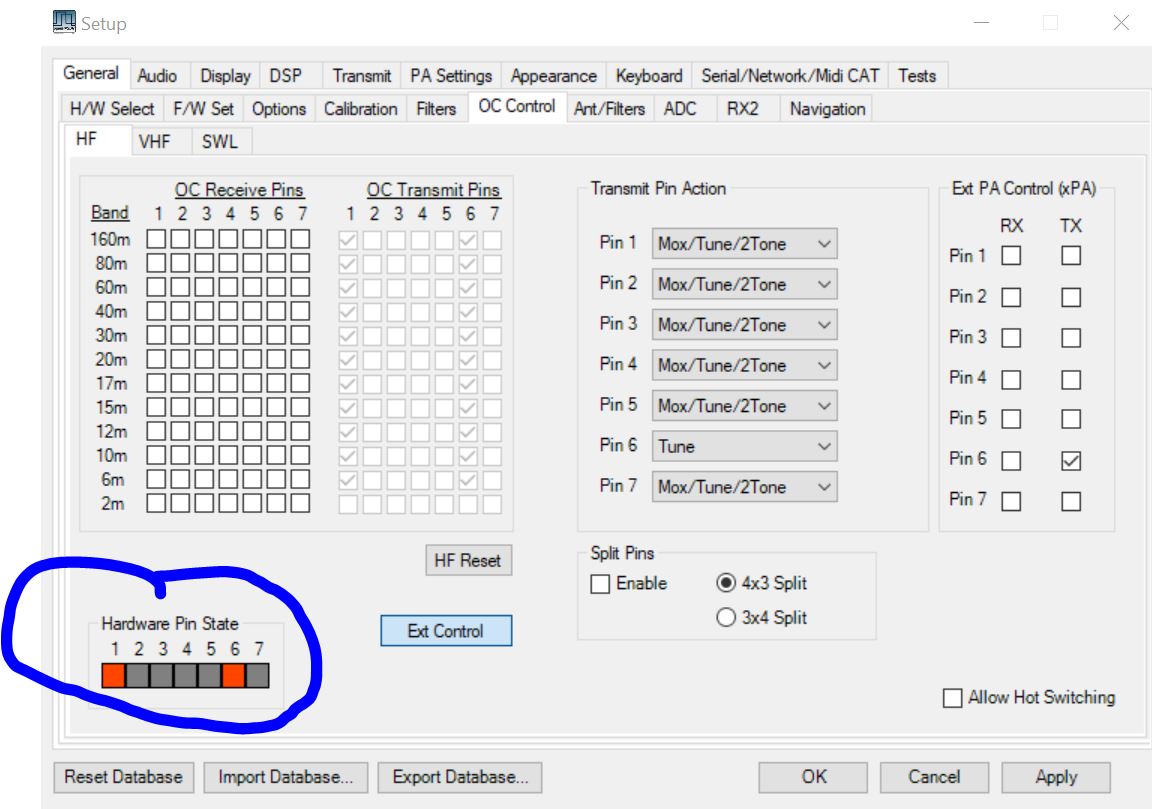This screenshot has height=809, width=1152.
Task: Click the Apply button
Action: pyautogui.click(x=1056, y=777)
